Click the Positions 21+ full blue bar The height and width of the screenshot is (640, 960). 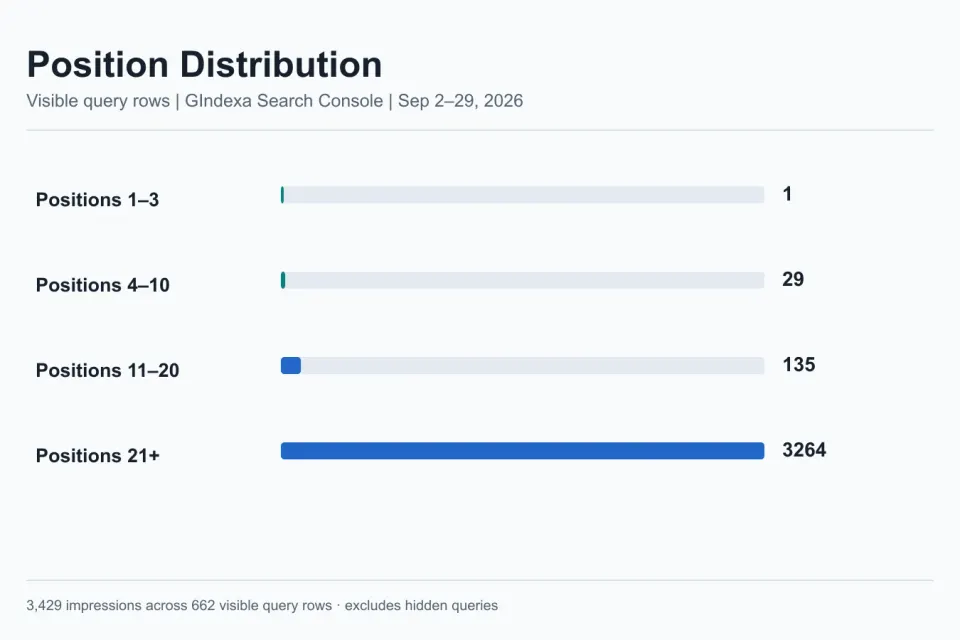pyautogui.click(x=522, y=451)
